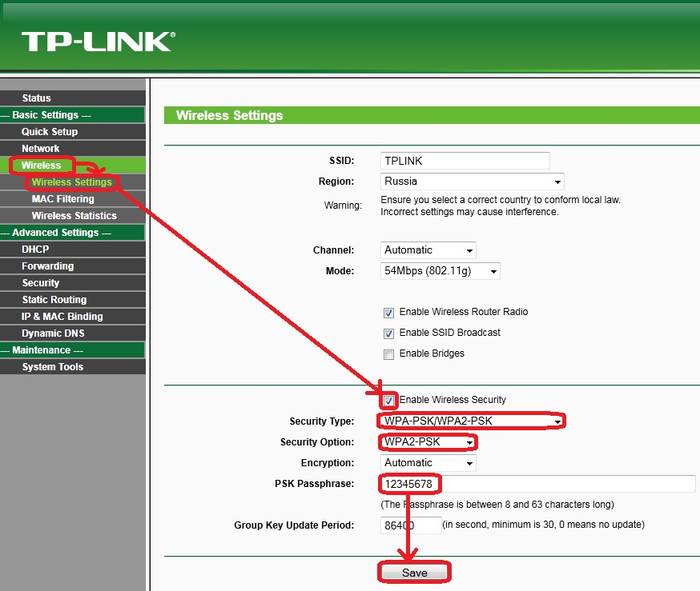Open the Region dropdown showing Russia
The image size is (700, 591).
[472, 182]
